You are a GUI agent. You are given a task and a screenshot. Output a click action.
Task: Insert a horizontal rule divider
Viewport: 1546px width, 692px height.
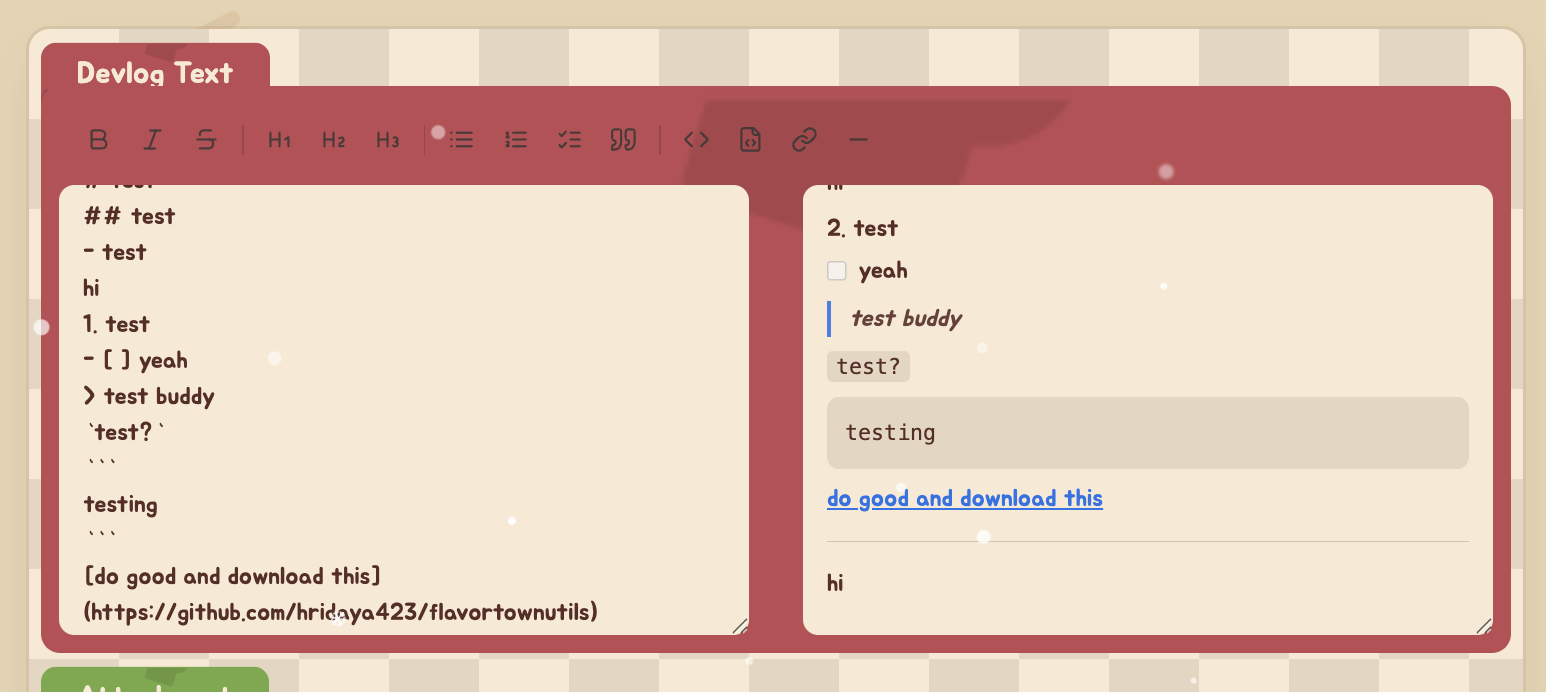[x=858, y=140]
